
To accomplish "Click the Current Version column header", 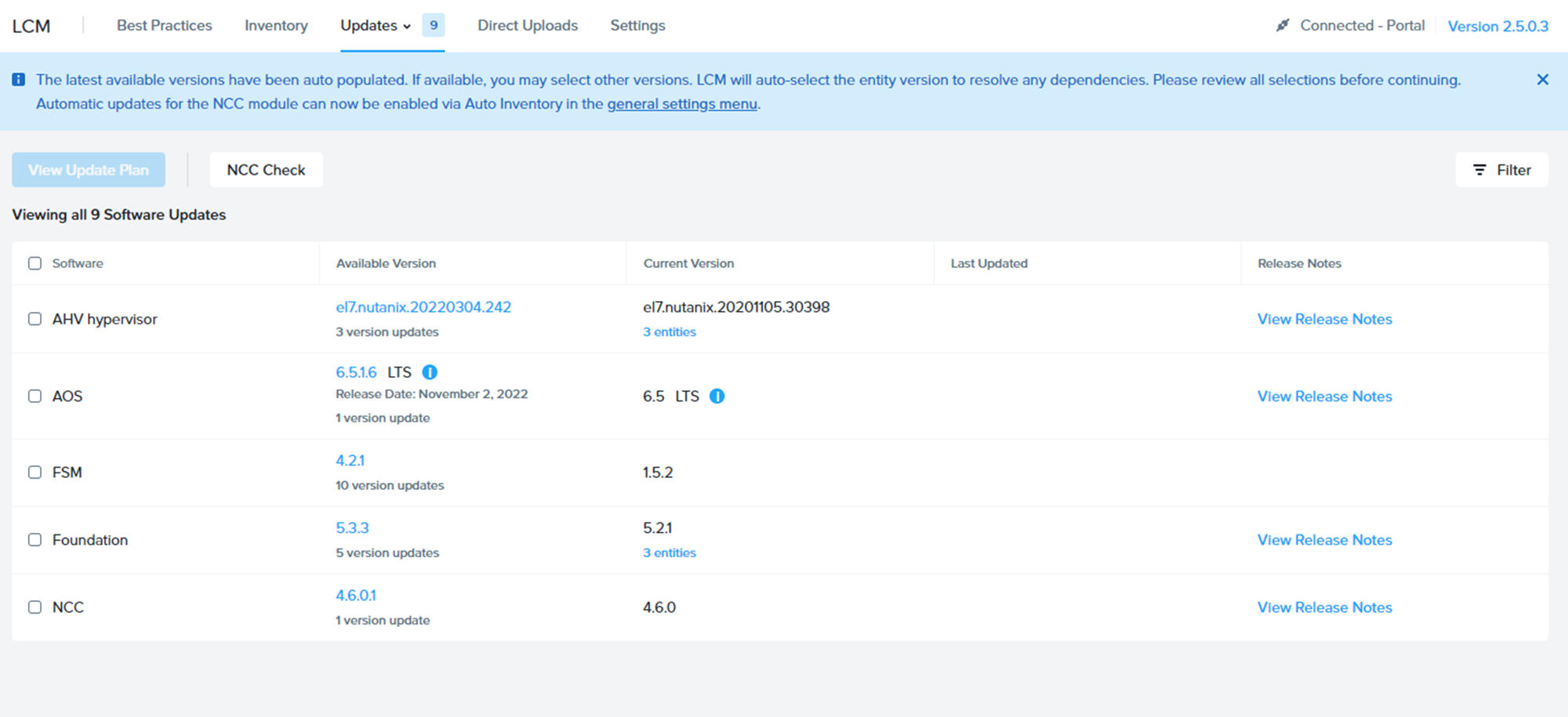I will 688,263.
